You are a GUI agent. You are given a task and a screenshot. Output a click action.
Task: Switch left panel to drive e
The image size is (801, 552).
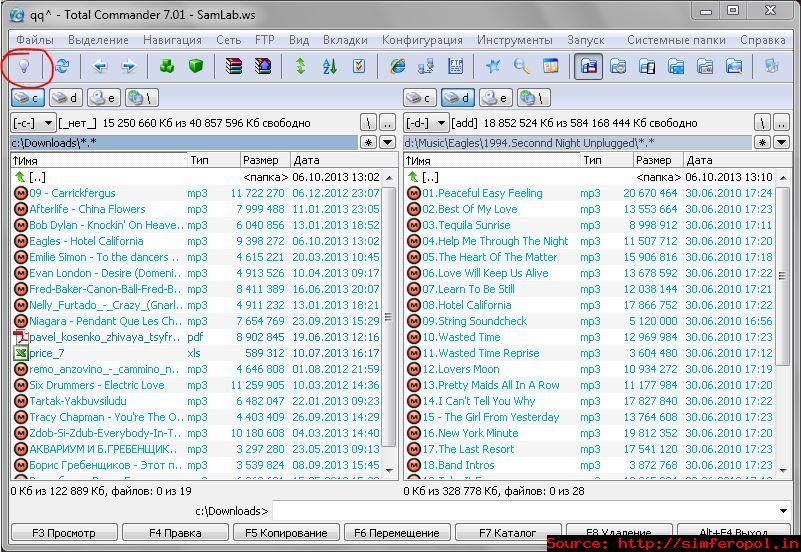click(104, 98)
